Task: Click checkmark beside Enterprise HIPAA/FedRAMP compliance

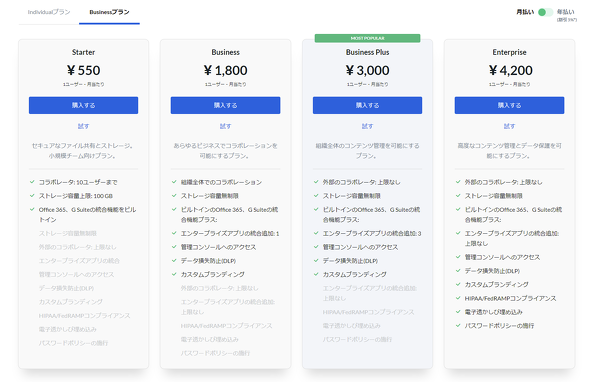Action: (458, 298)
